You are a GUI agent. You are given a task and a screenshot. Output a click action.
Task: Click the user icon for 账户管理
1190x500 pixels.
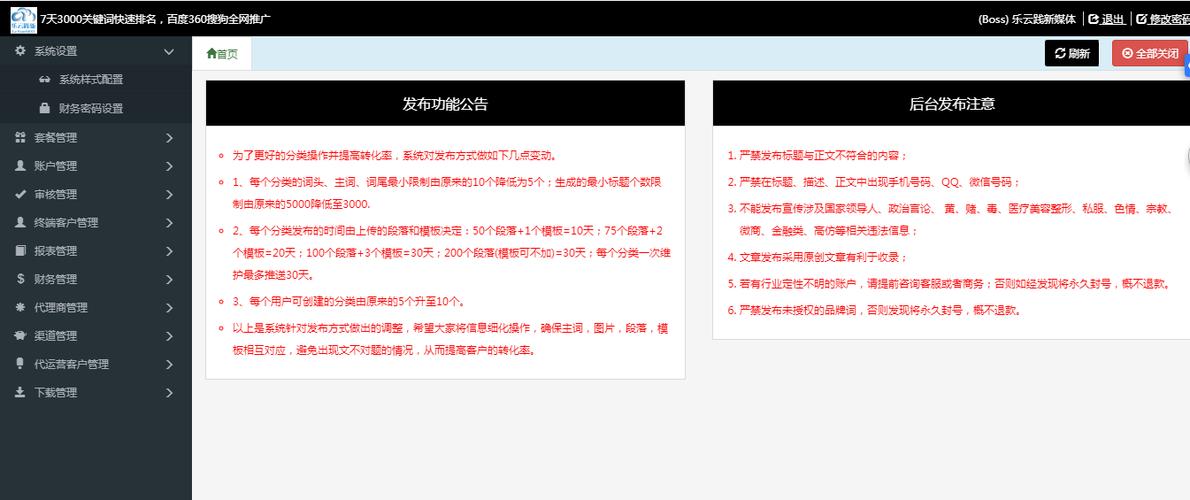coord(20,166)
